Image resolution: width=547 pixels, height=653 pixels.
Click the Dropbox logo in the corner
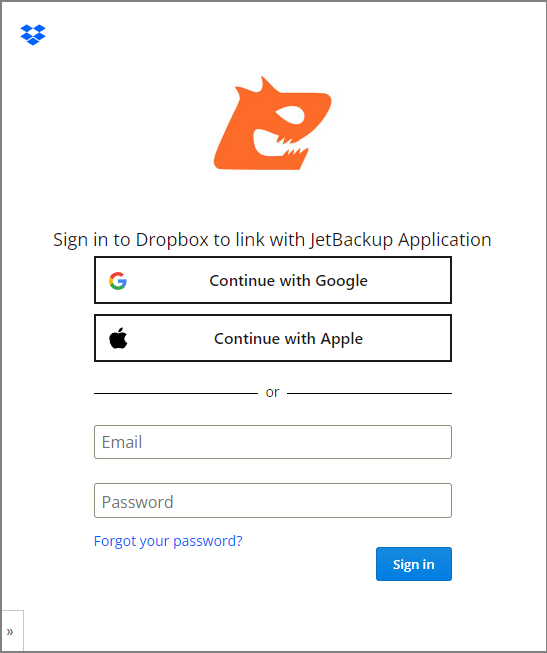33,35
